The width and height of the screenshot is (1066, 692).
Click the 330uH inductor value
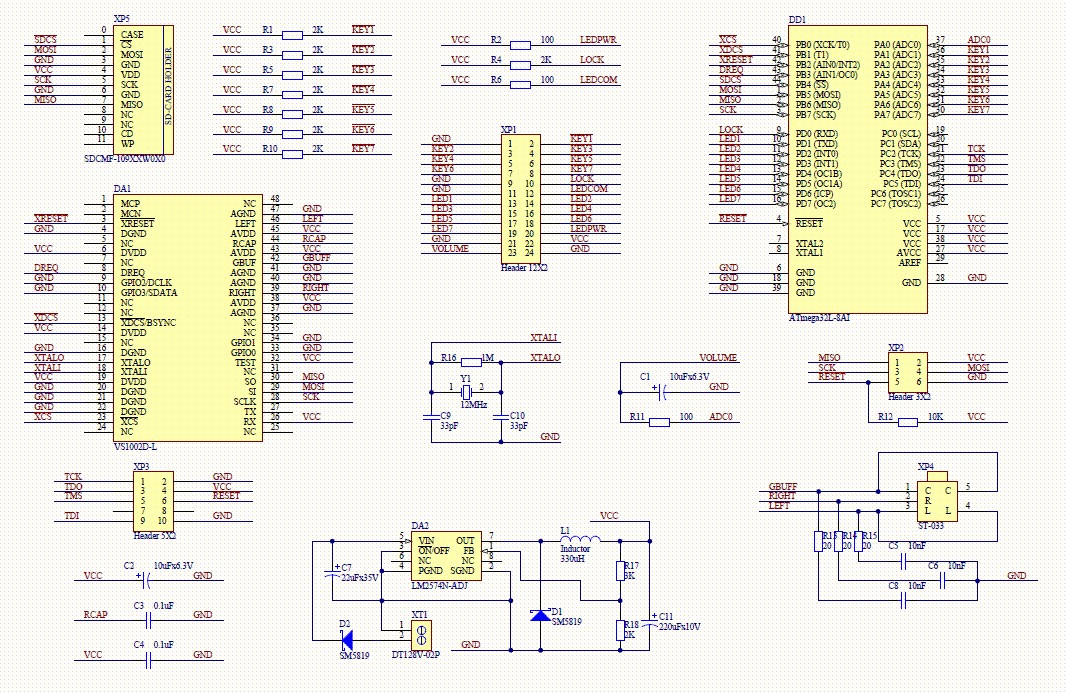pyautogui.click(x=572, y=559)
